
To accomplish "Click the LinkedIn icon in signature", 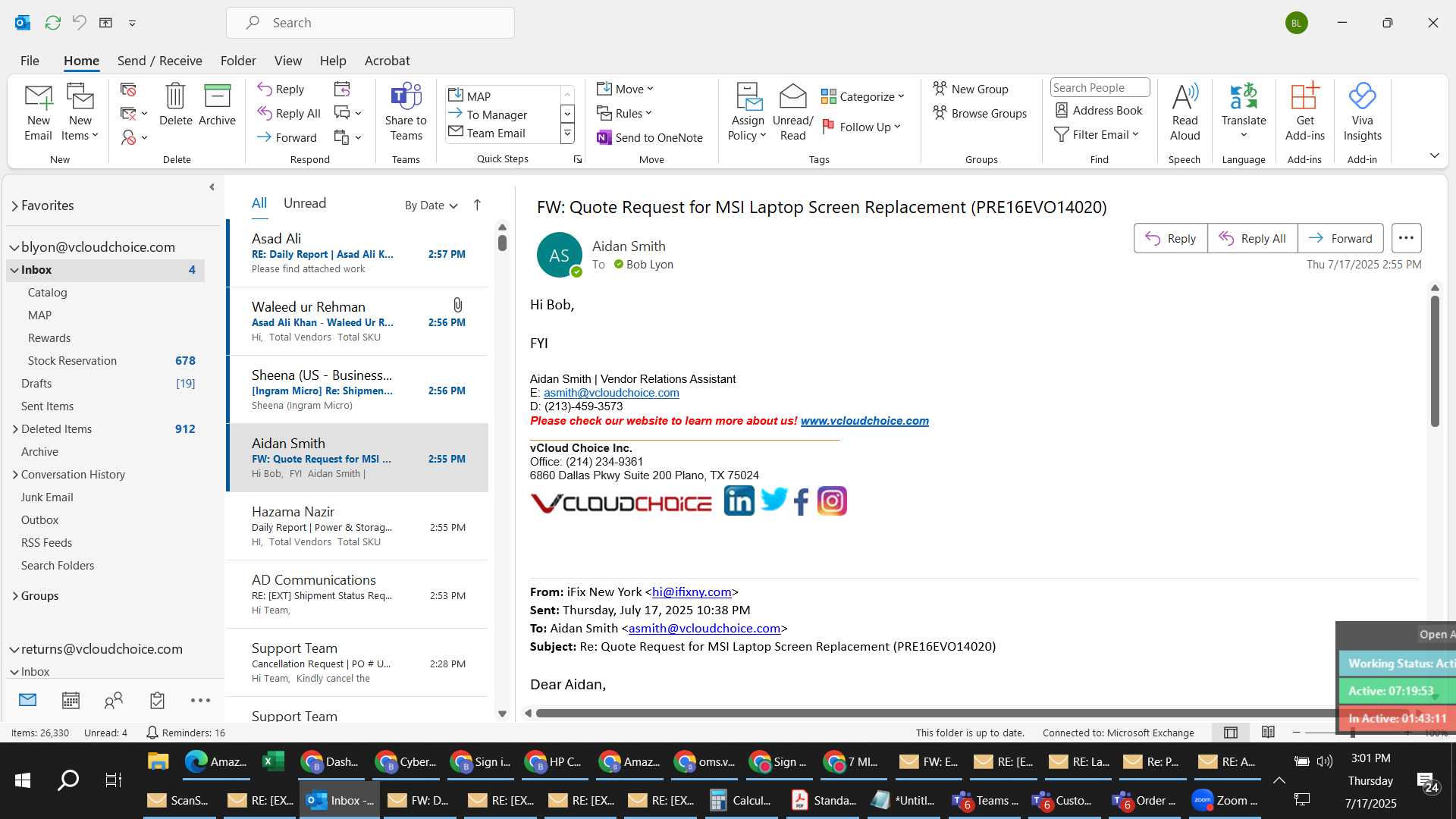I will point(739,501).
